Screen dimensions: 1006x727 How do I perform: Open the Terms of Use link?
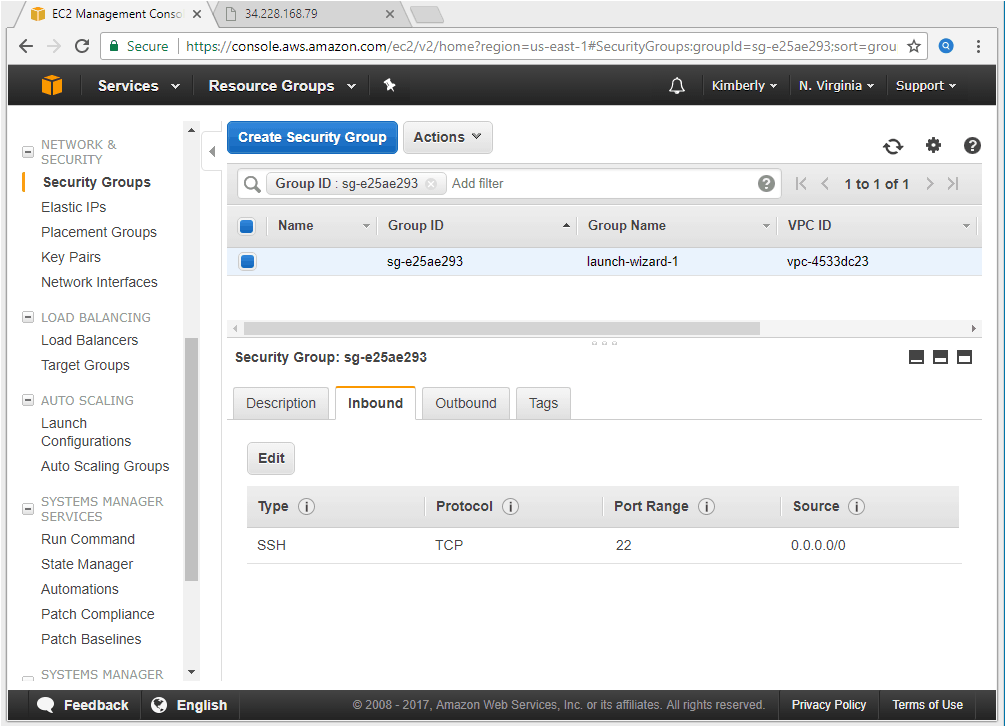[x=928, y=705]
